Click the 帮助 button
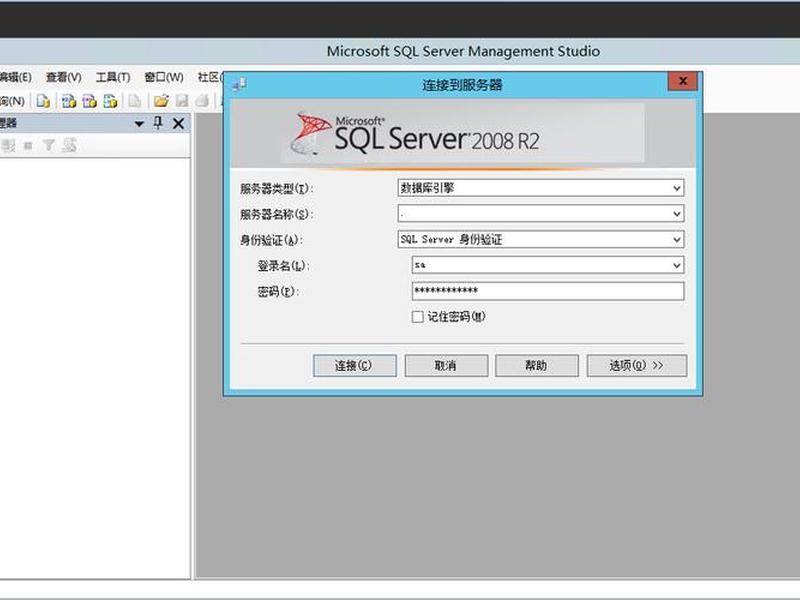800x600 pixels. (537, 366)
